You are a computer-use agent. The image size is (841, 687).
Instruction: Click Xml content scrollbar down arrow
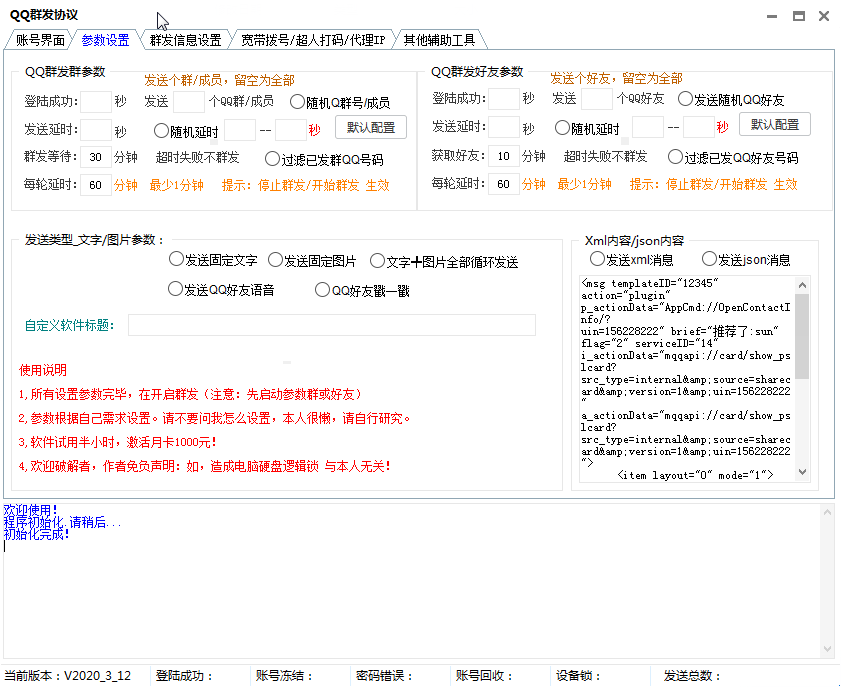pyautogui.click(x=802, y=472)
